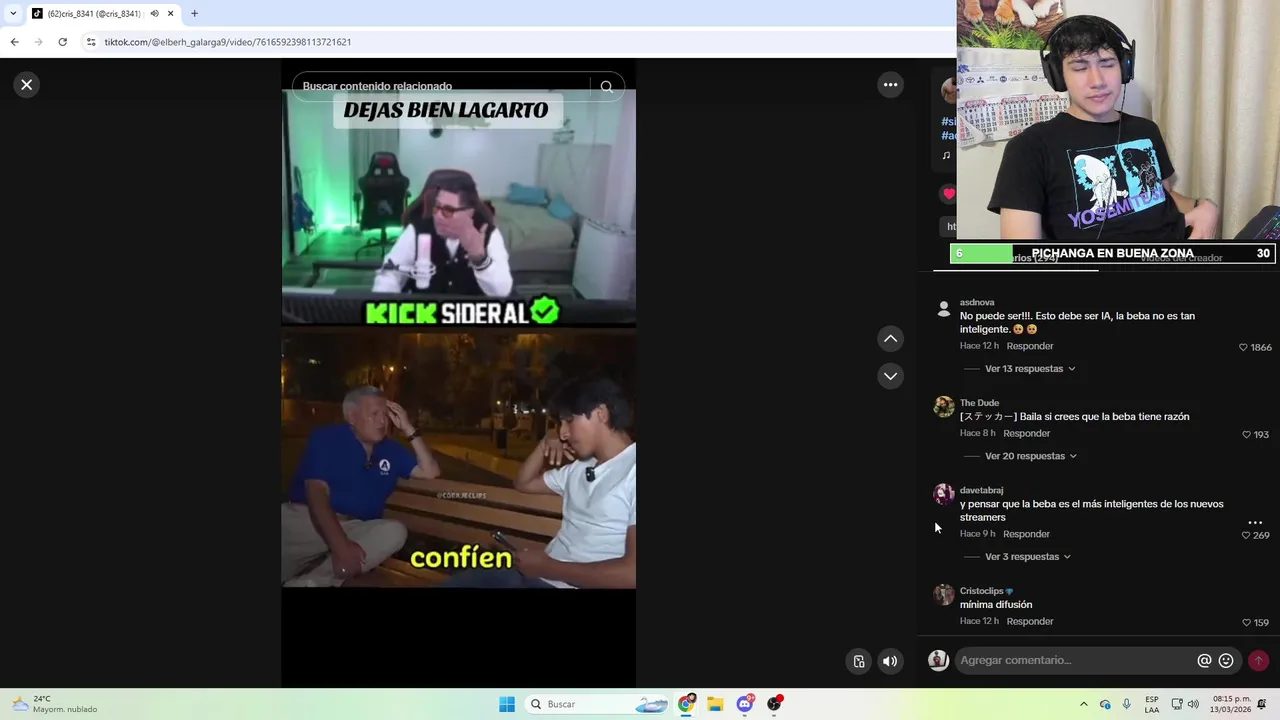1280x720 pixels.
Task: Open options on davetabraj's comment
Action: tap(1255, 523)
